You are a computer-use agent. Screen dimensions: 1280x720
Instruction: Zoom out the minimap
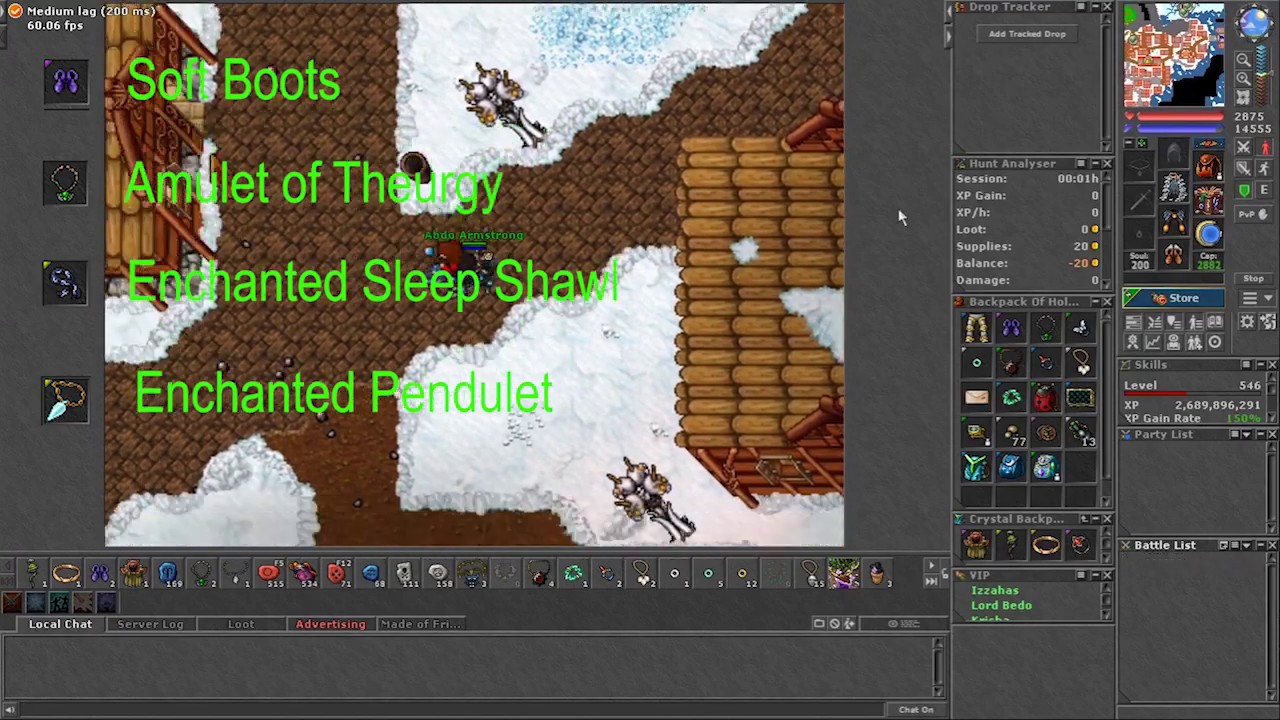pyautogui.click(x=1242, y=60)
